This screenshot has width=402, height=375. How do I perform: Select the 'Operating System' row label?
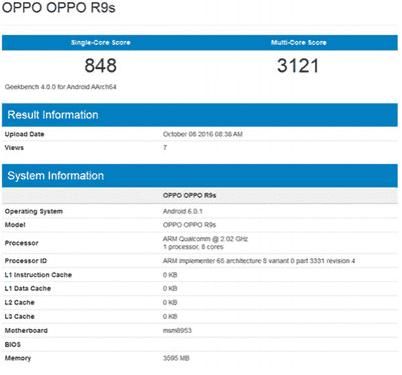(34, 211)
